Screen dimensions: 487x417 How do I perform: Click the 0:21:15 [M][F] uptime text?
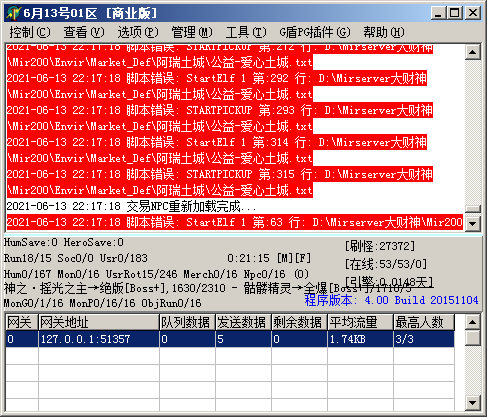[269, 258]
